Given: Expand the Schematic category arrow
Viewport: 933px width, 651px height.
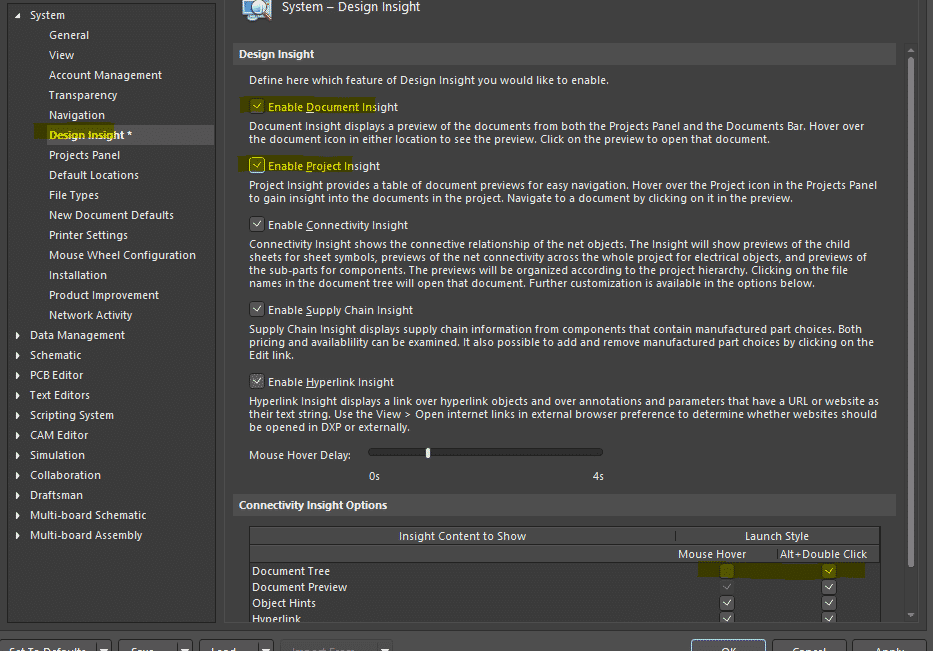Looking at the screenshot, I should tap(18, 356).
